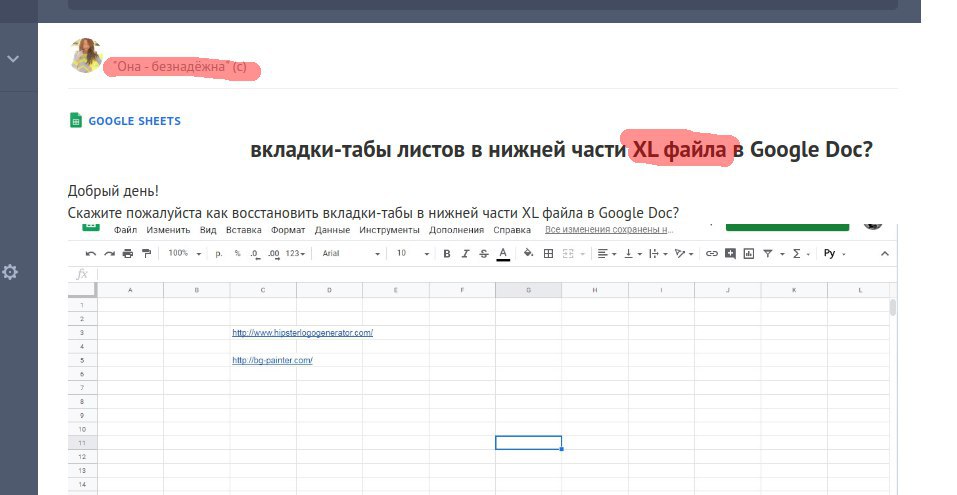Select row 3 header
The image size is (957, 495).
pyautogui.click(x=82, y=333)
